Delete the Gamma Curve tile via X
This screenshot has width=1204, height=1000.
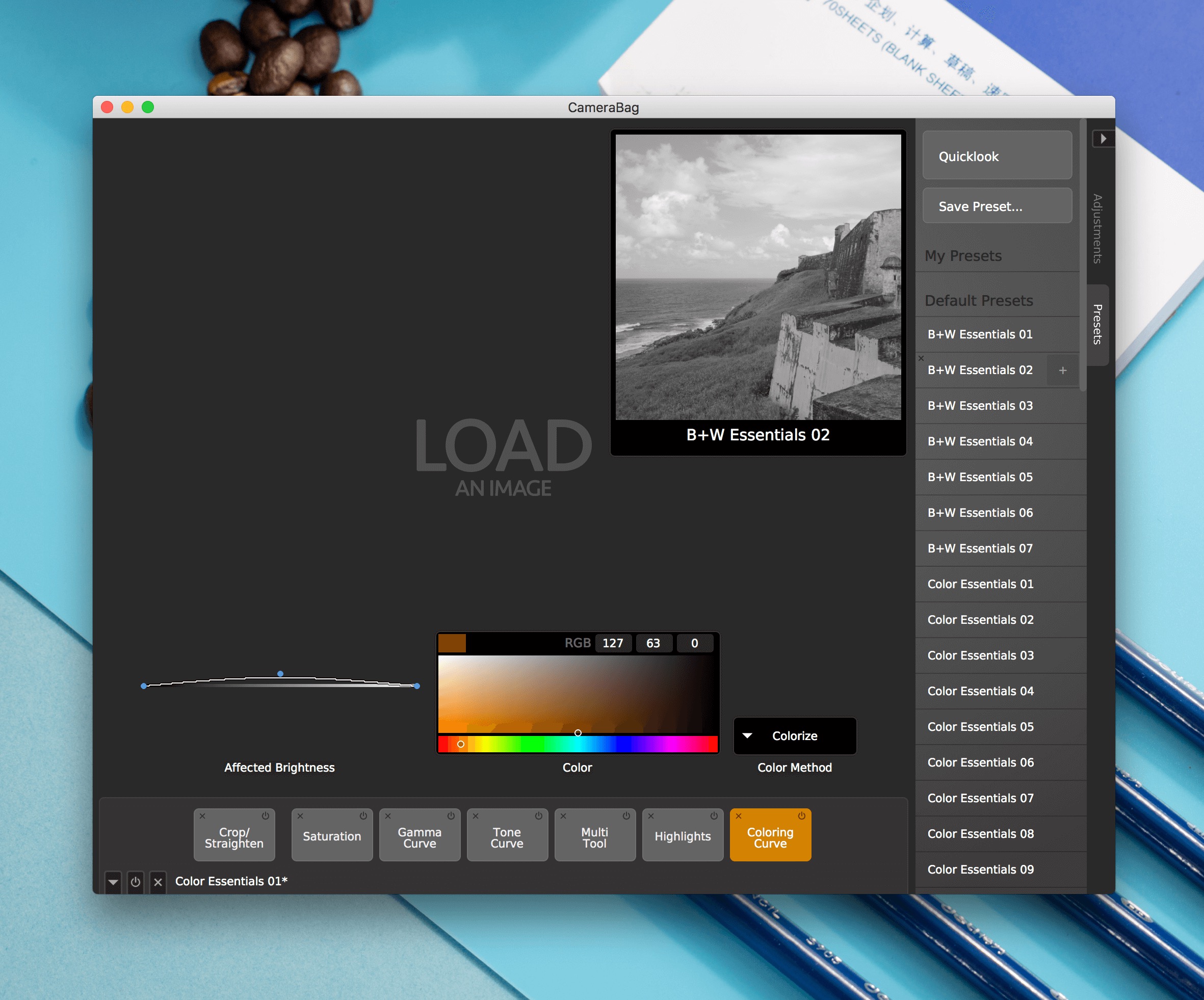click(388, 816)
